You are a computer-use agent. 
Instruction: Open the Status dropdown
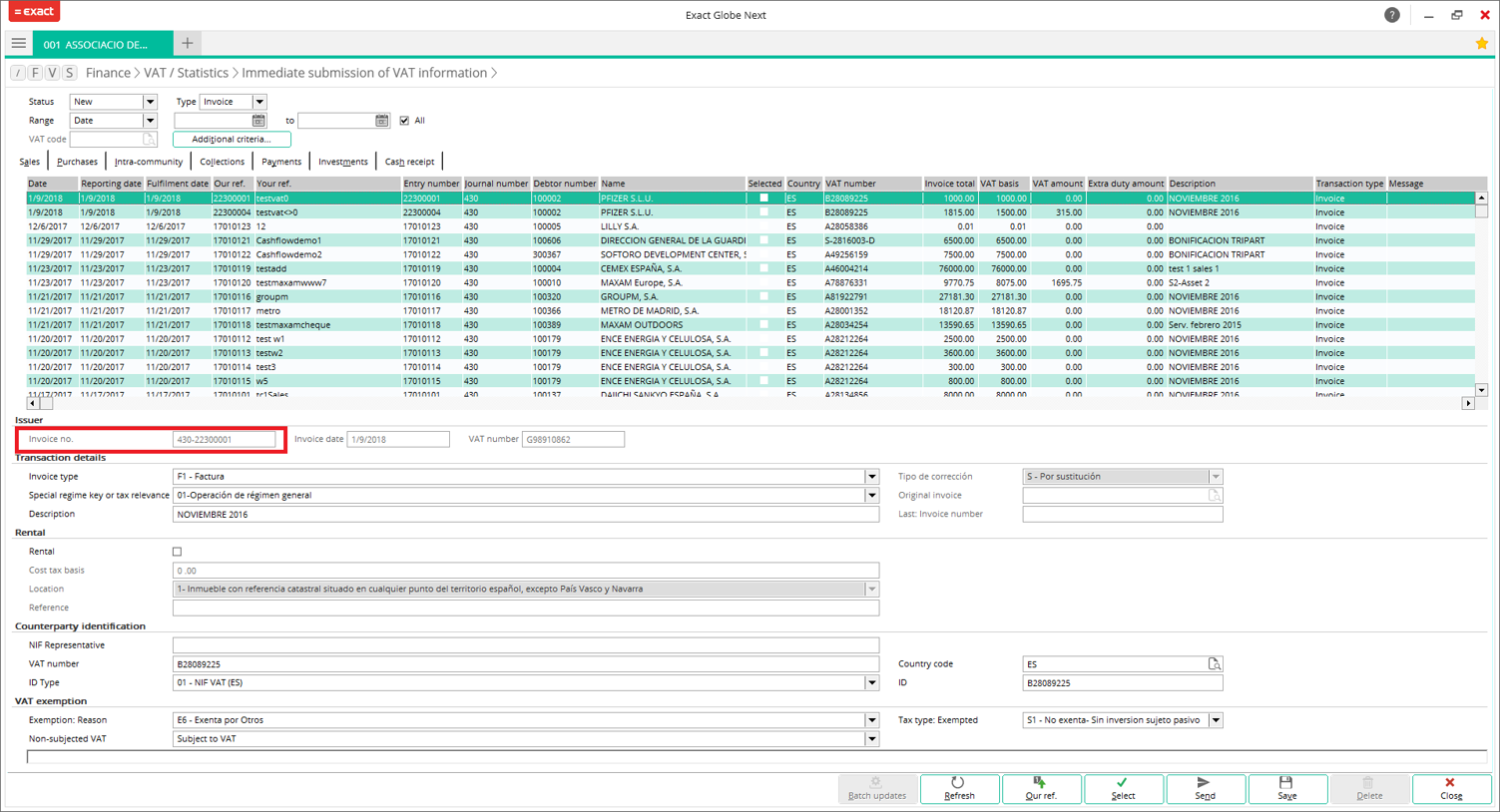(150, 102)
